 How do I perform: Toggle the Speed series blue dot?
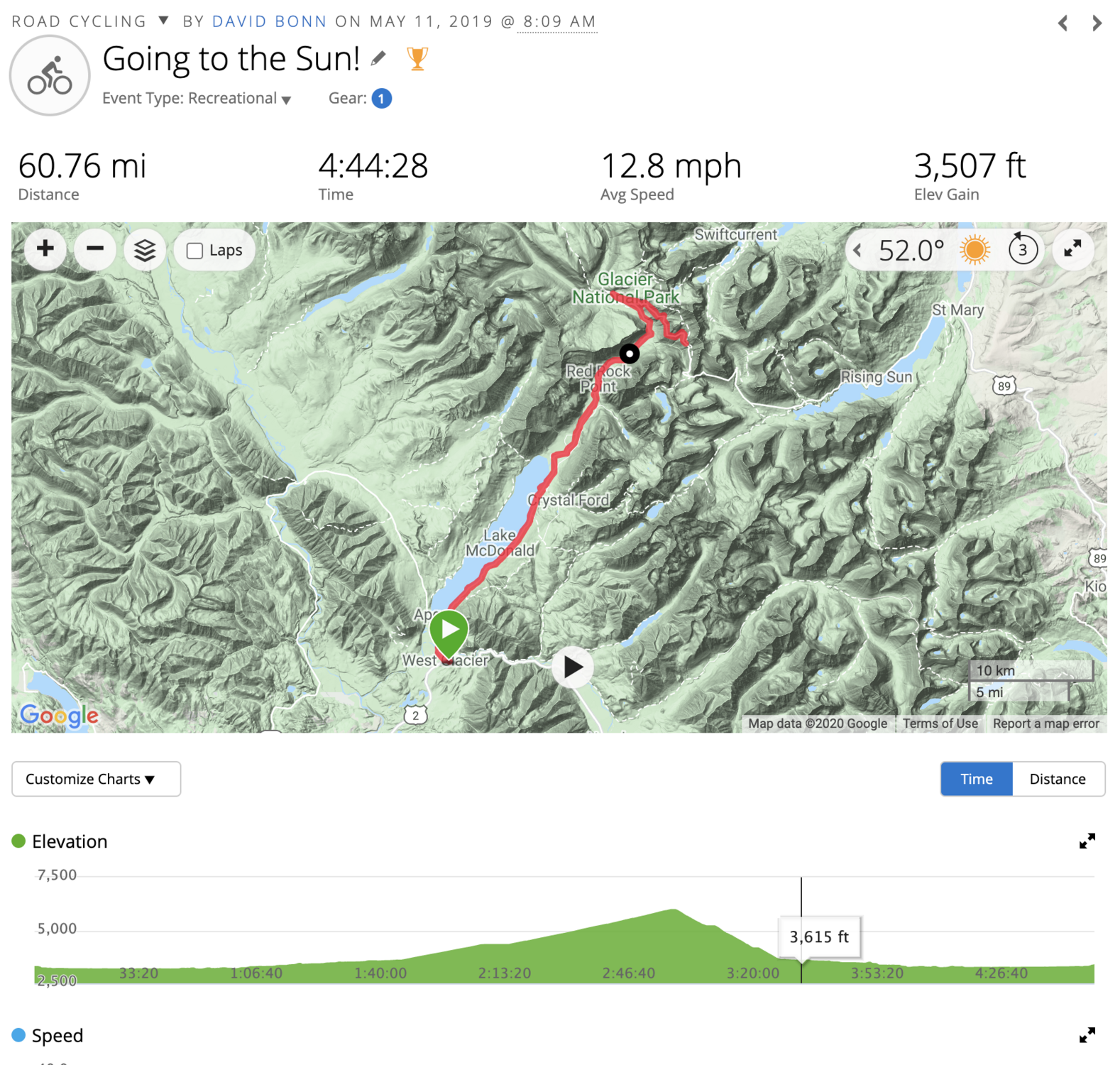coord(19,1035)
